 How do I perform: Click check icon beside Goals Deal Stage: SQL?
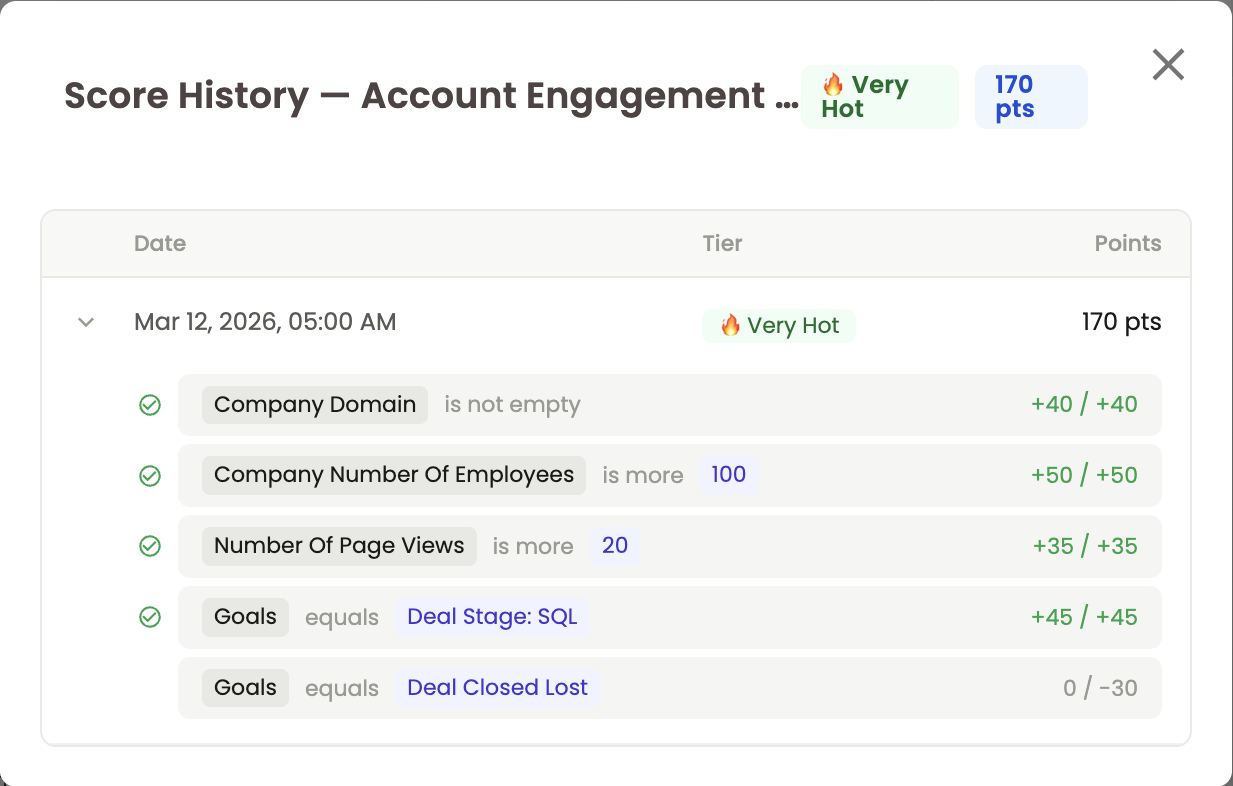pyautogui.click(x=150, y=617)
